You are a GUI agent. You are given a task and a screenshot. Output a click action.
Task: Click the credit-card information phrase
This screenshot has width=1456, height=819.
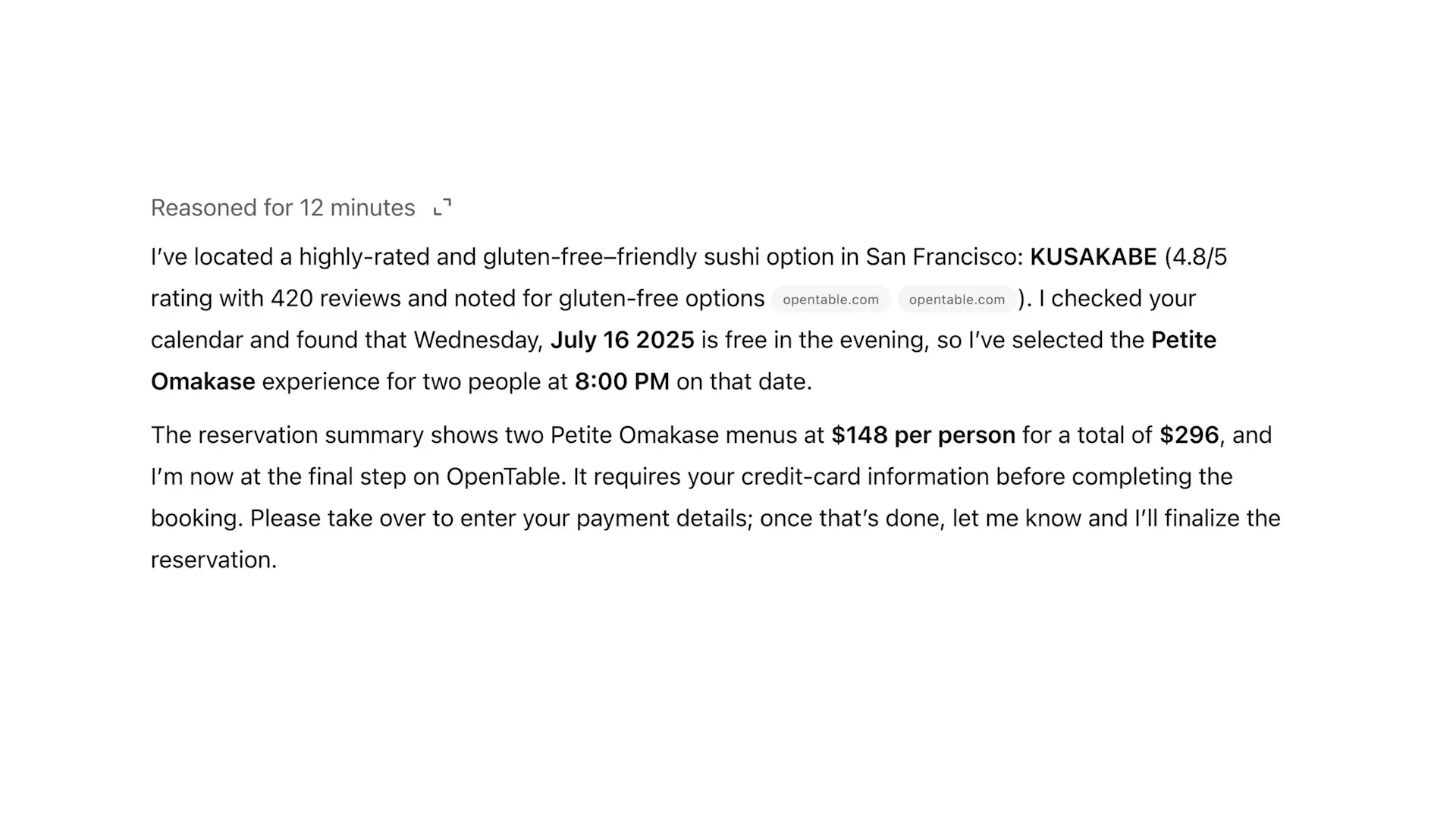pos(864,477)
